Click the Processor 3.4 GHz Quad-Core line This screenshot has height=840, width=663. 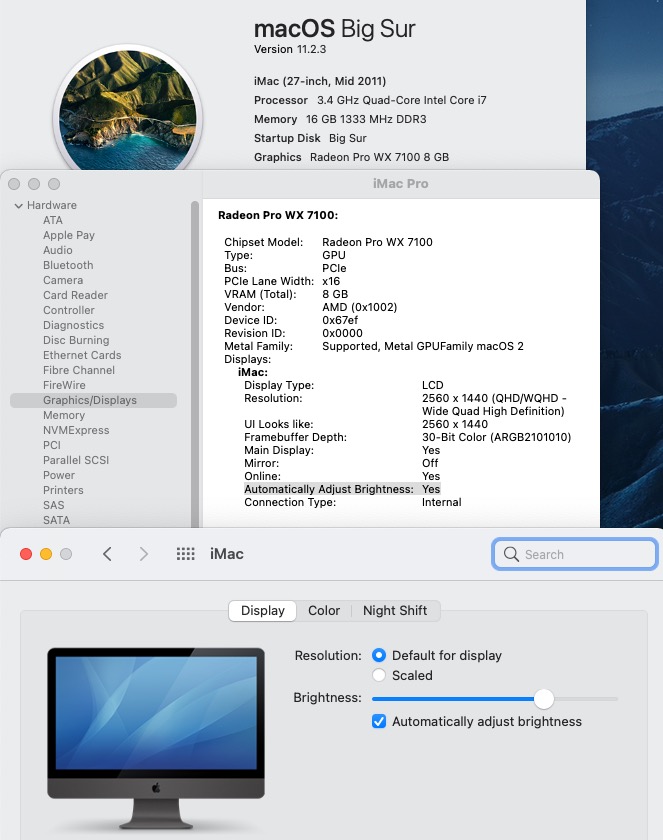[x=370, y=100]
